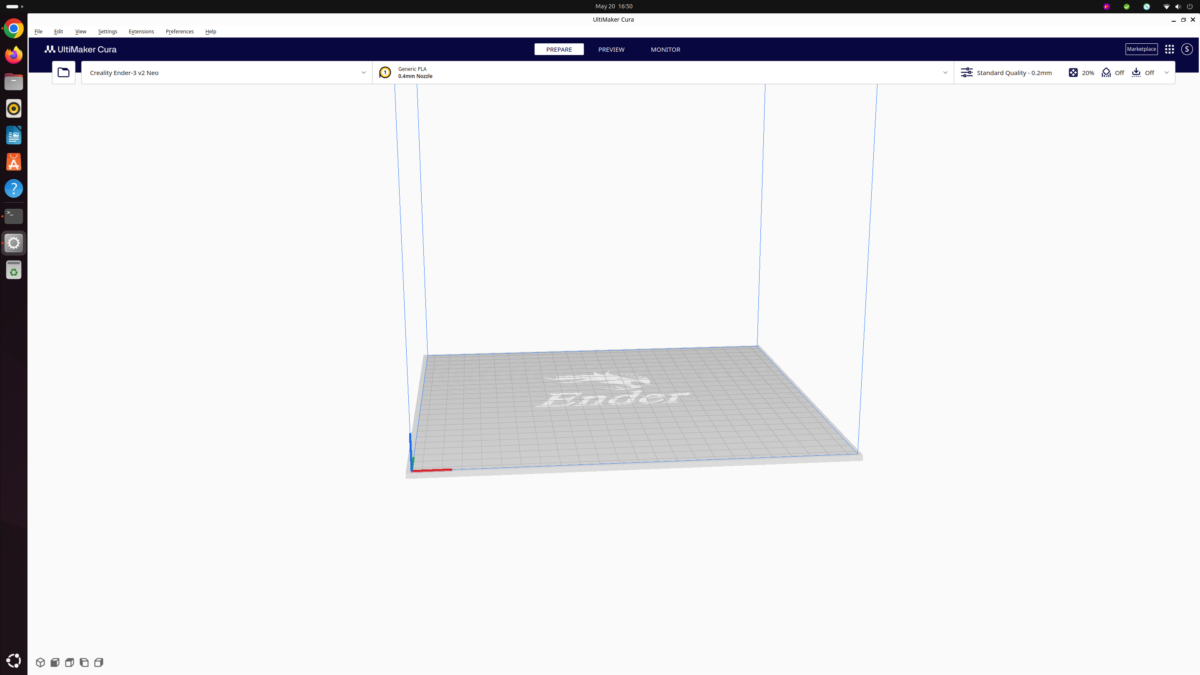Screen dimensions: 1200x675
Task: Launch Firefox from the dock
Action: point(14,55)
